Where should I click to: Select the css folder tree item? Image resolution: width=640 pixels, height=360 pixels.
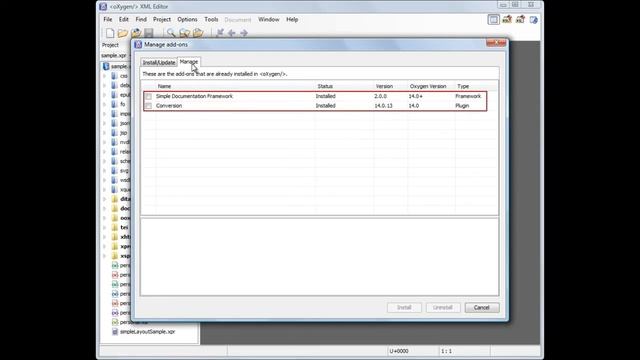point(124,76)
